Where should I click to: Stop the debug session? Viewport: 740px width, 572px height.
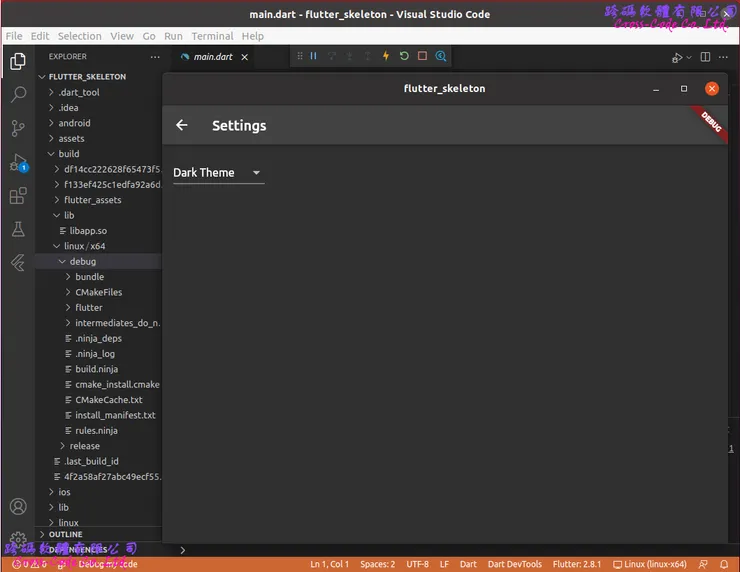coord(422,56)
